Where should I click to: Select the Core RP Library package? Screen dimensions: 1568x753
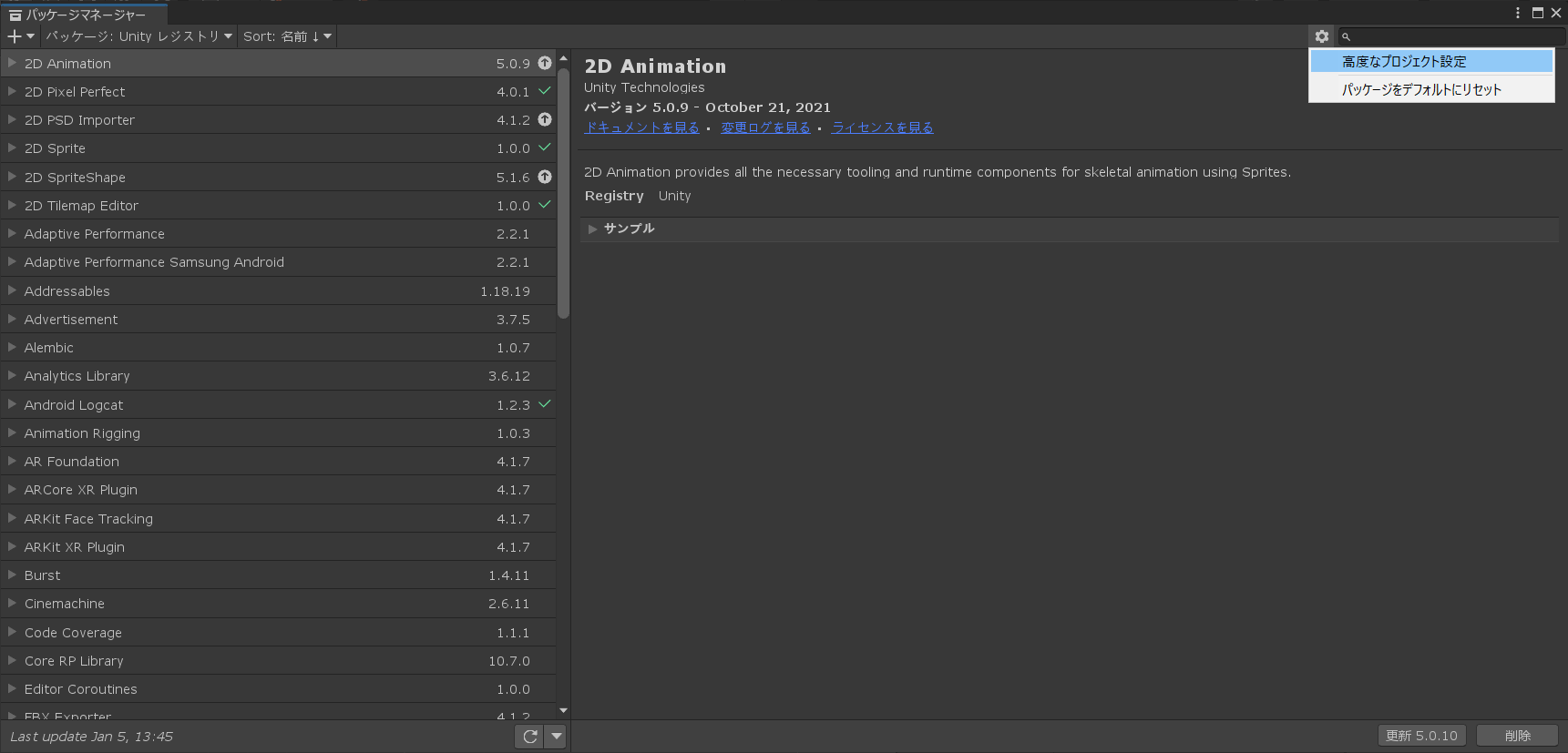click(x=278, y=660)
